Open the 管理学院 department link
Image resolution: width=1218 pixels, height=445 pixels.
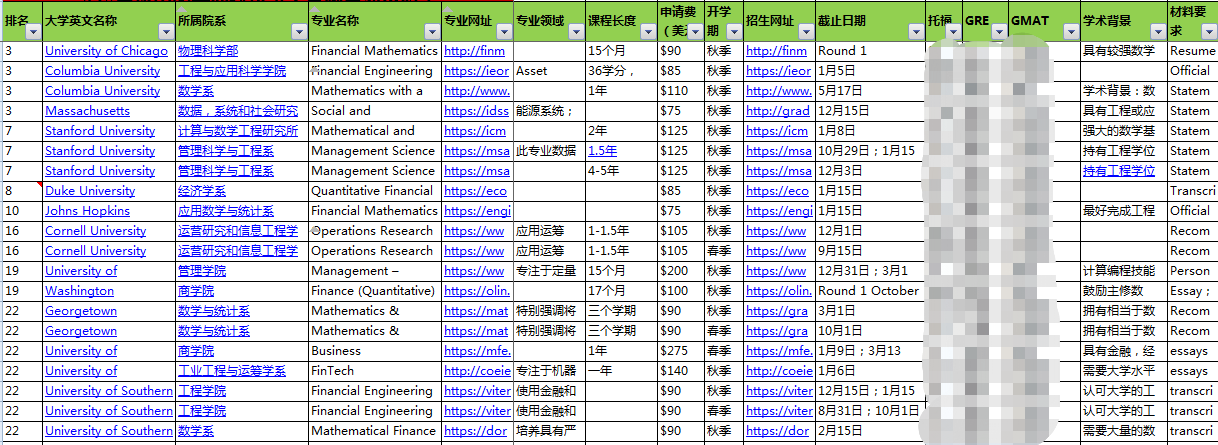pos(202,271)
